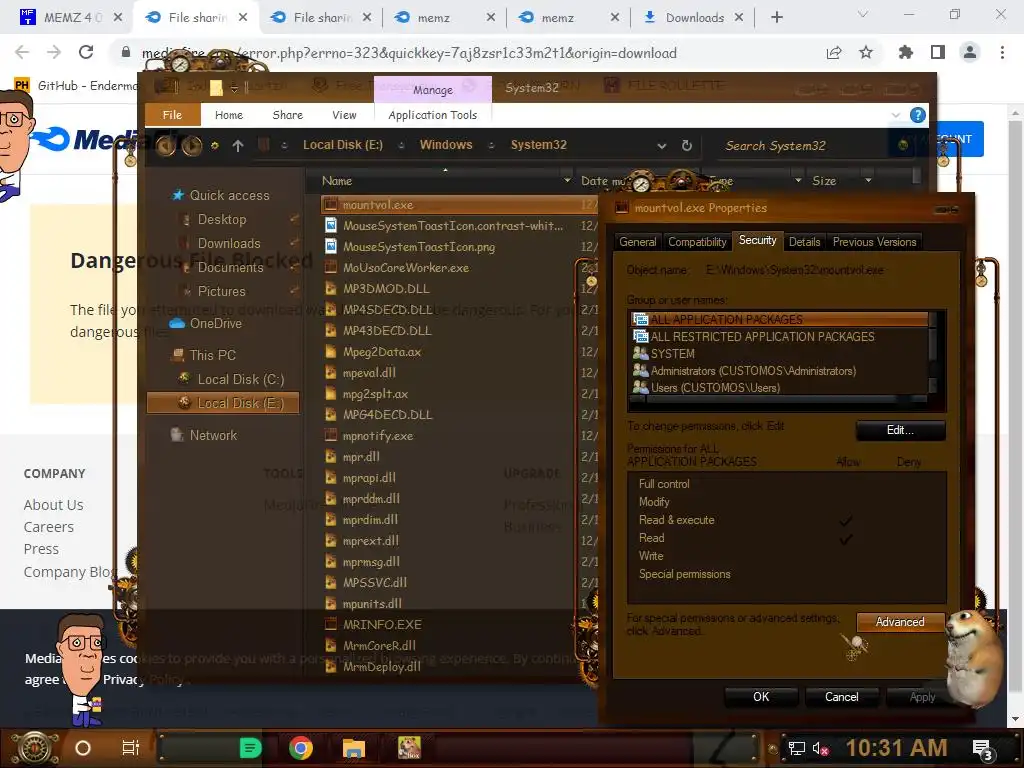Image resolution: width=1024 pixels, height=768 pixels.
Task: Switch to Explorer Home ribbon tab
Action: coord(229,115)
